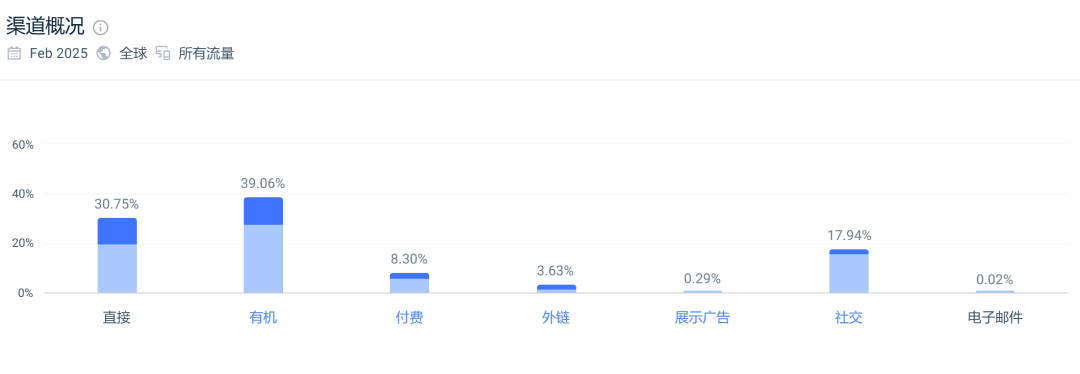Click the 付费 bar showing 8.30%
The height and width of the screenshot is (374, 1080).
pyautogui.click(x=409, y=283)
